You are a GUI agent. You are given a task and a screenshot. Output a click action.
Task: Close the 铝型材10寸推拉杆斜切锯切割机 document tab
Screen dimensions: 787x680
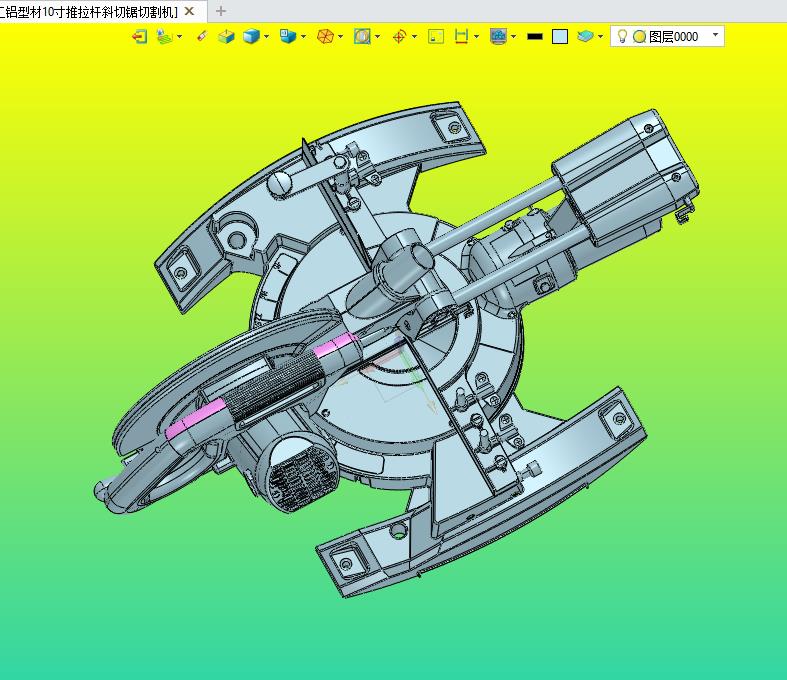[x=190, y=11]
